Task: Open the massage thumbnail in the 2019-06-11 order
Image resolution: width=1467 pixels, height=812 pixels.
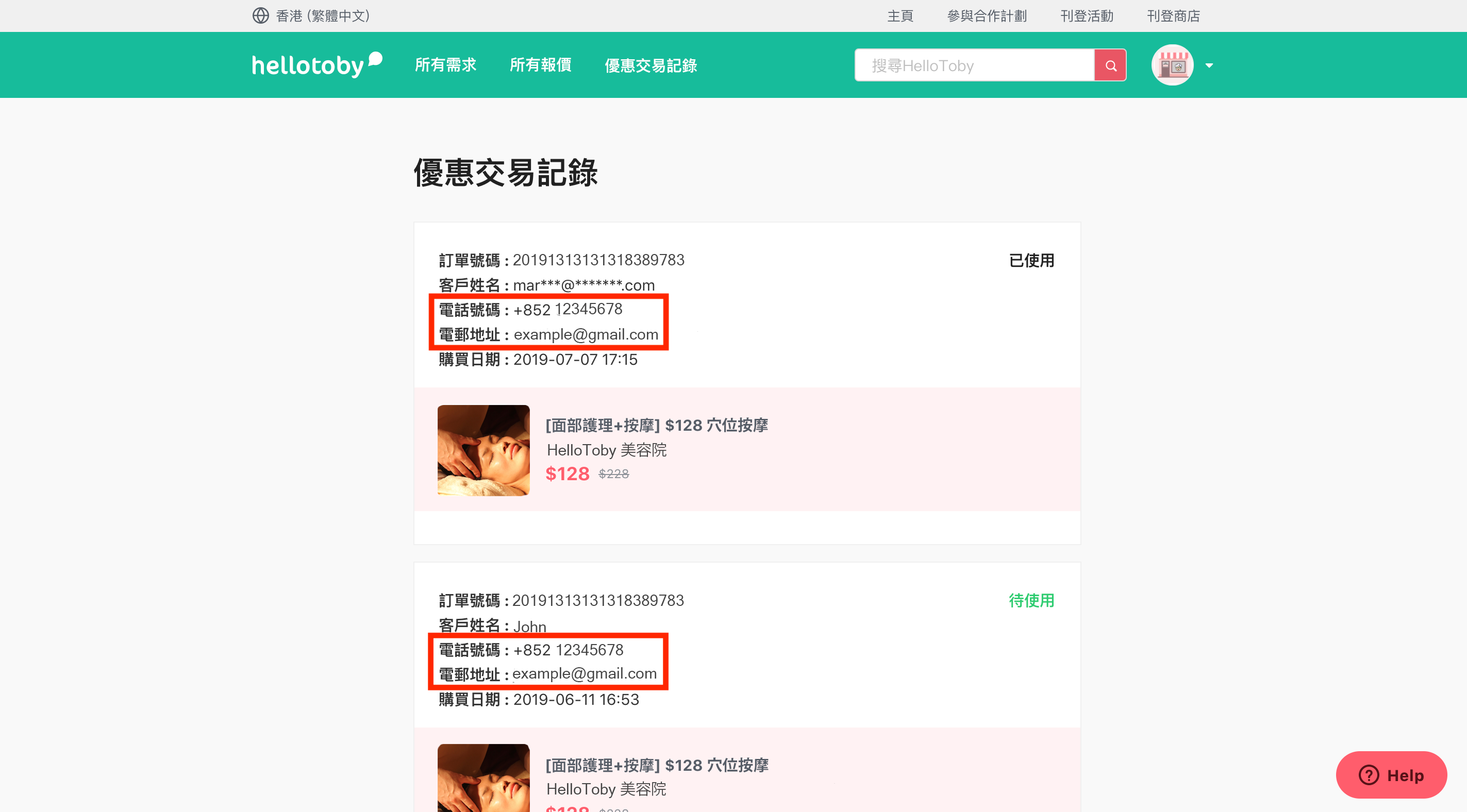Action: coord(484,778)
